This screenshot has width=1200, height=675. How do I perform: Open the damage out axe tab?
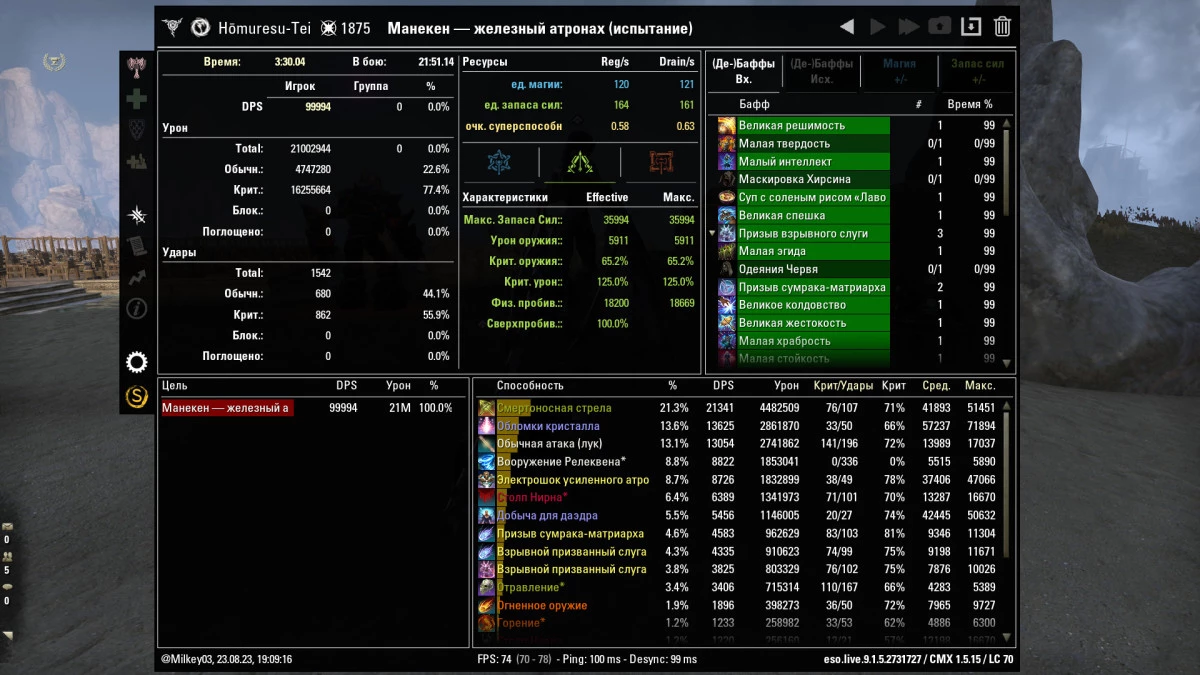pyautogui.click(x=137, y=68)
